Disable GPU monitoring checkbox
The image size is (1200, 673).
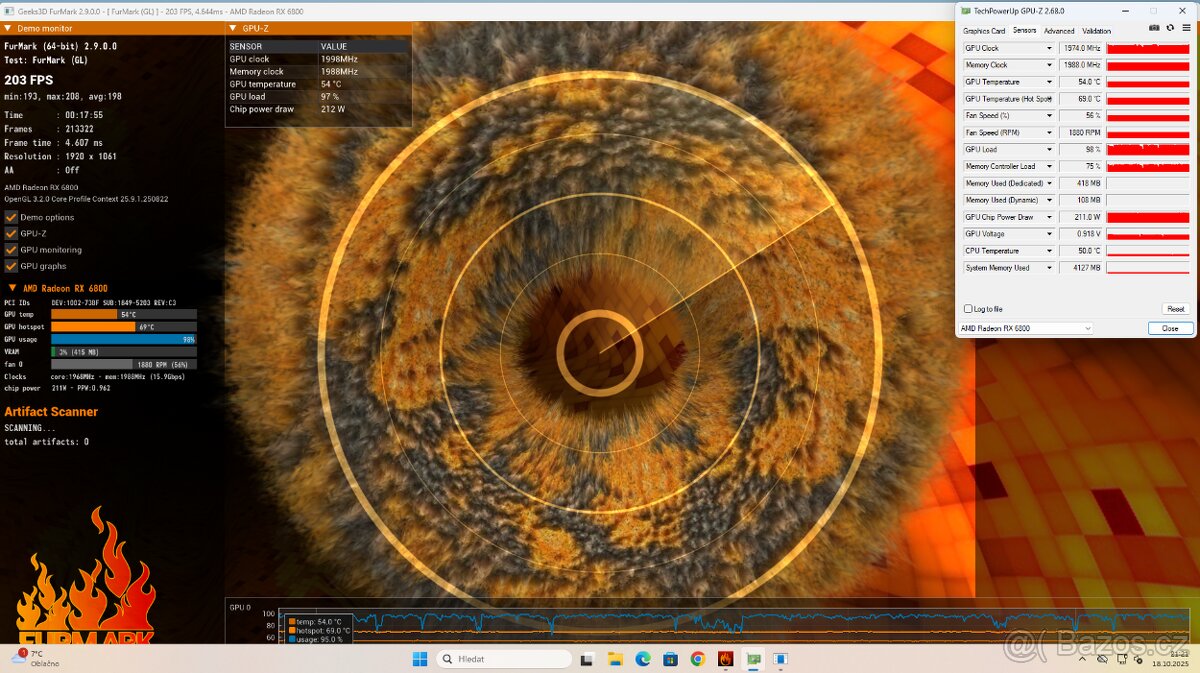(11, 250)
